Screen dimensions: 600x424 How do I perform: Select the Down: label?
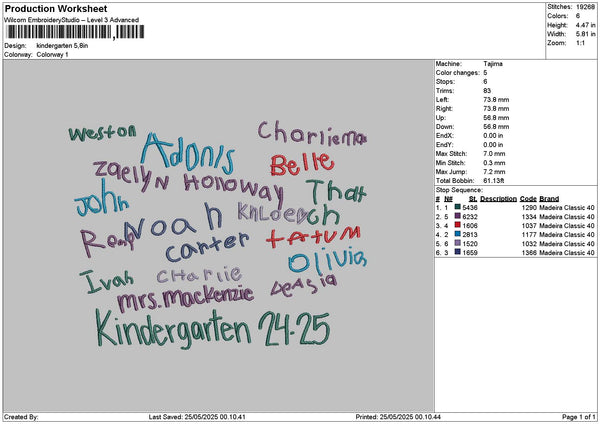(445, 127)
